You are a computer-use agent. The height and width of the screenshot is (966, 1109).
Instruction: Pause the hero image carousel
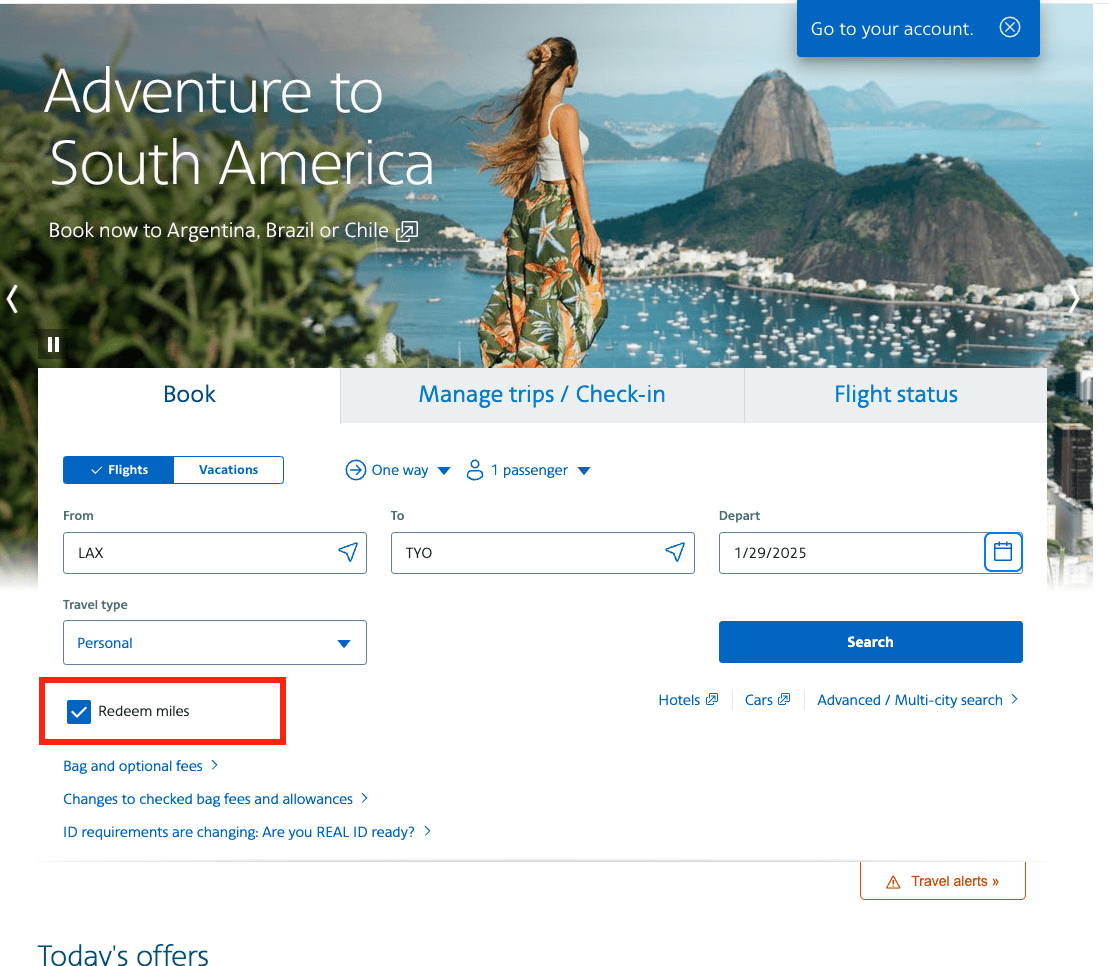click(x=54, y=345)
